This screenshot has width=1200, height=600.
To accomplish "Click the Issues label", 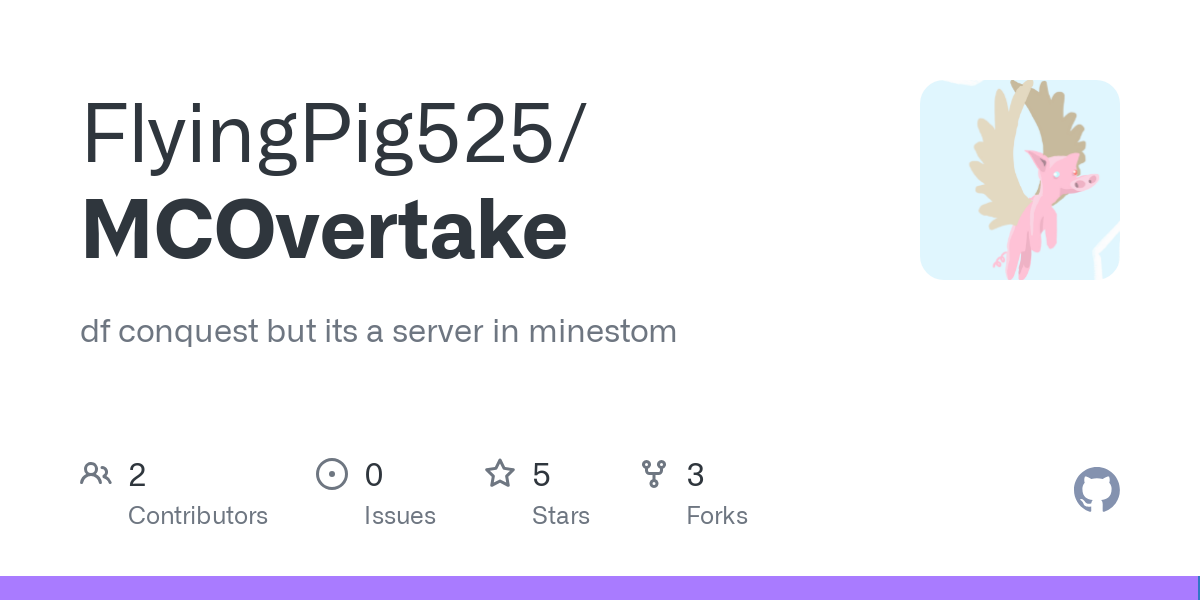I will coord(400,516).
